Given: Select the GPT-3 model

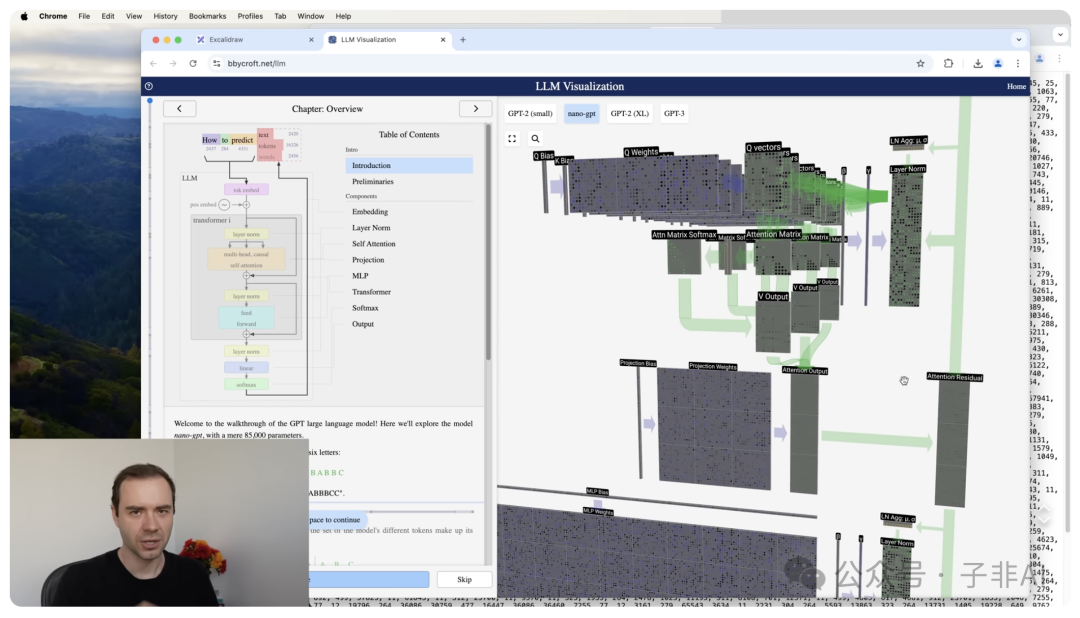Looking at the screenshot, I should [674, 114].
